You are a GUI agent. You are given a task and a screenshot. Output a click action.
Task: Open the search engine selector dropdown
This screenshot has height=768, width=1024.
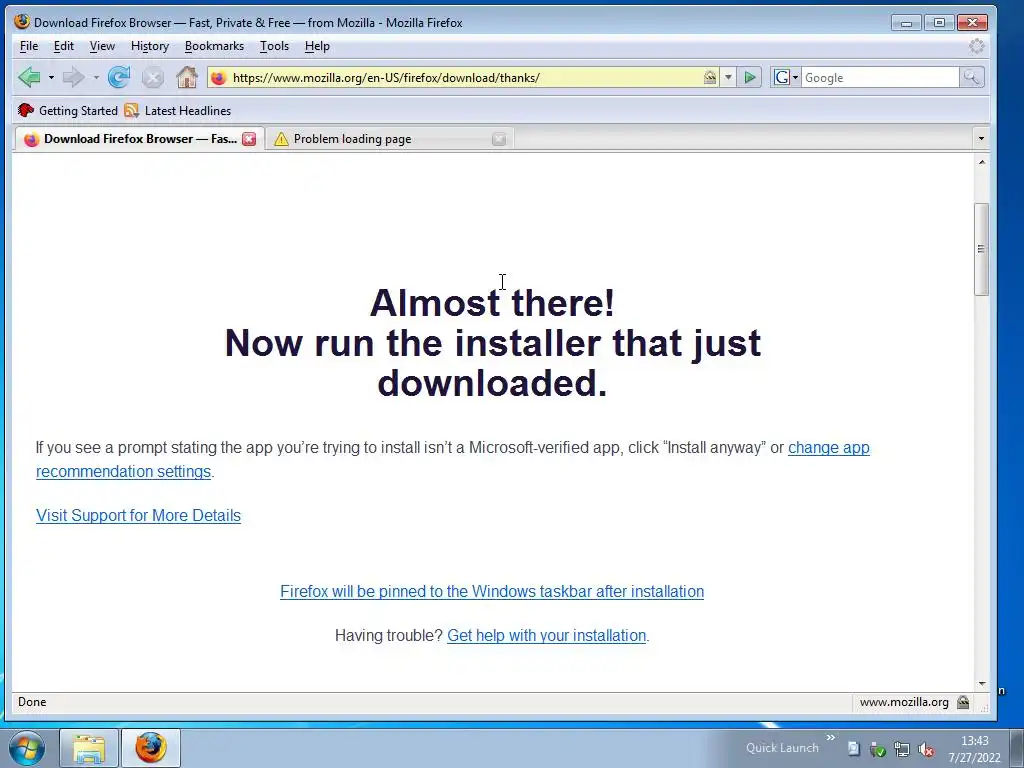click(x=786, y=78)
